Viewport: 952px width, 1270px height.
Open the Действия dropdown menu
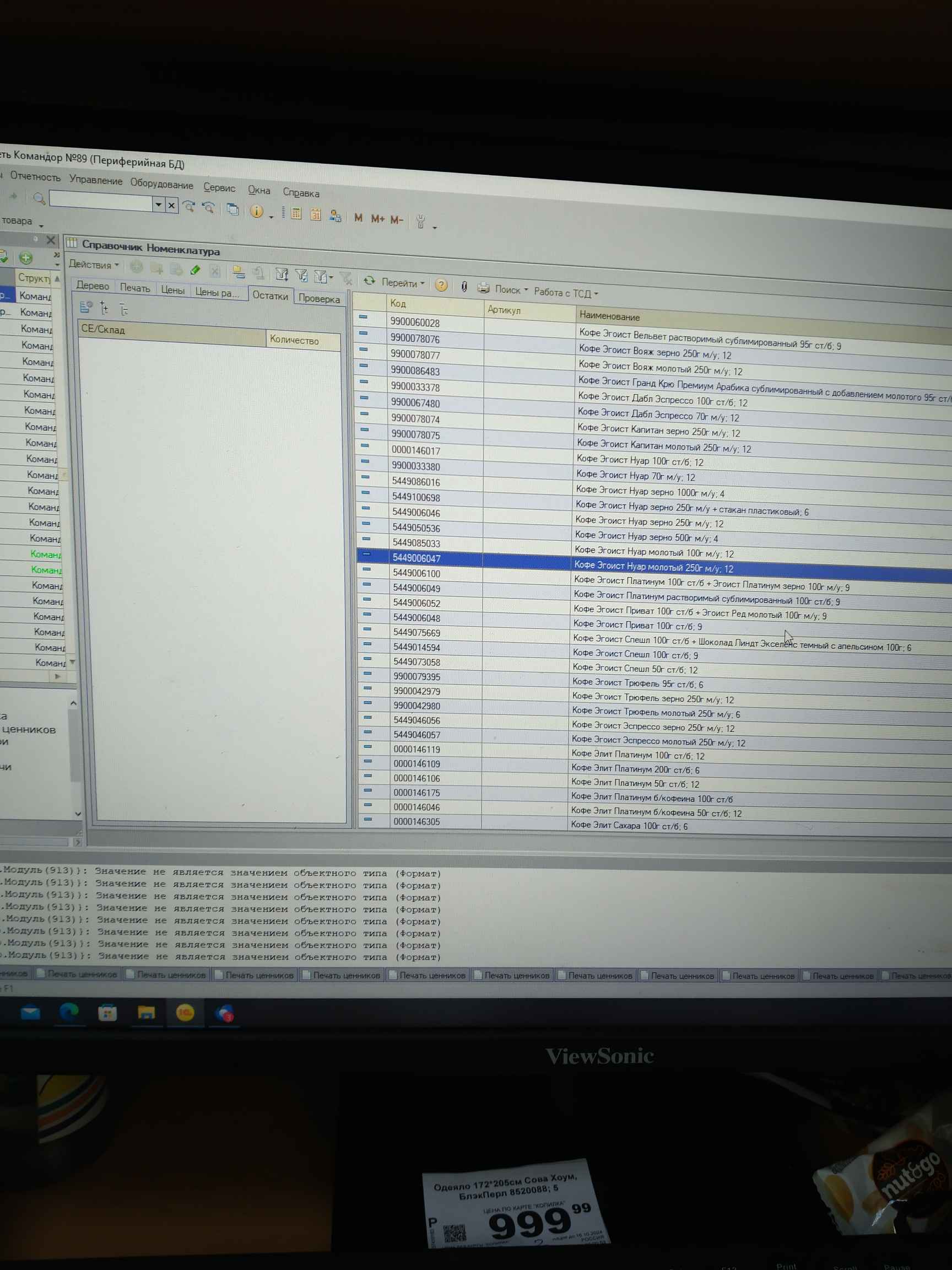point(94,264)
